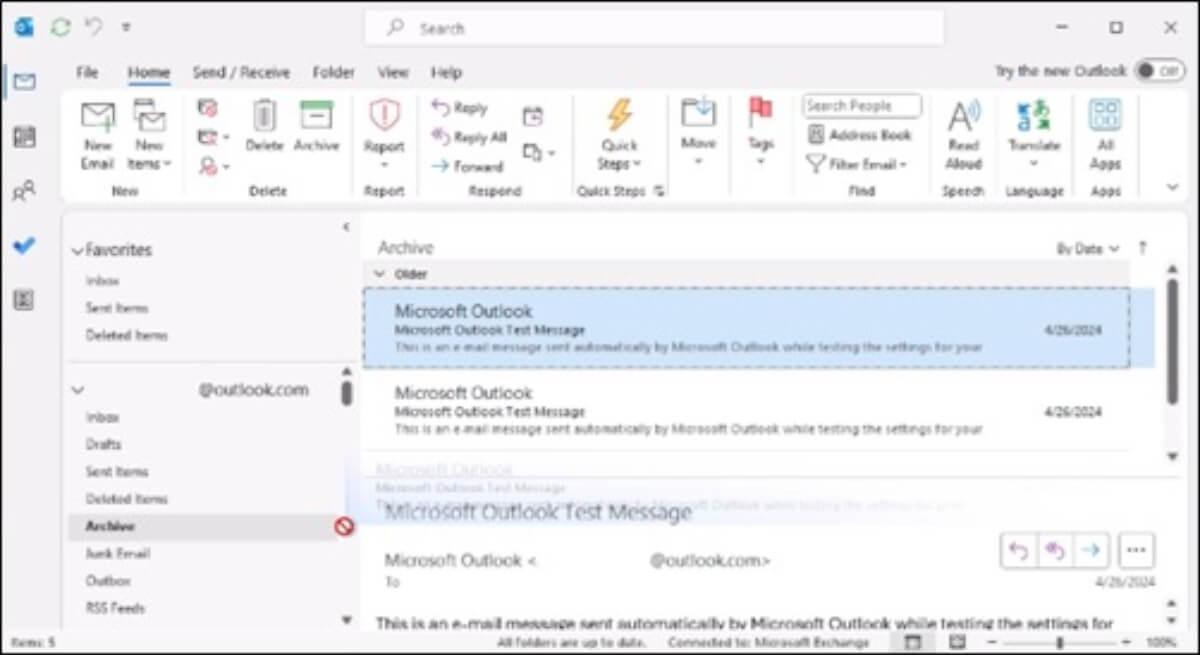Click Reply All icon in the reading pane
Viewport: 1200px width, 655px height.
pyautogui.click(x=1054, y=550)
